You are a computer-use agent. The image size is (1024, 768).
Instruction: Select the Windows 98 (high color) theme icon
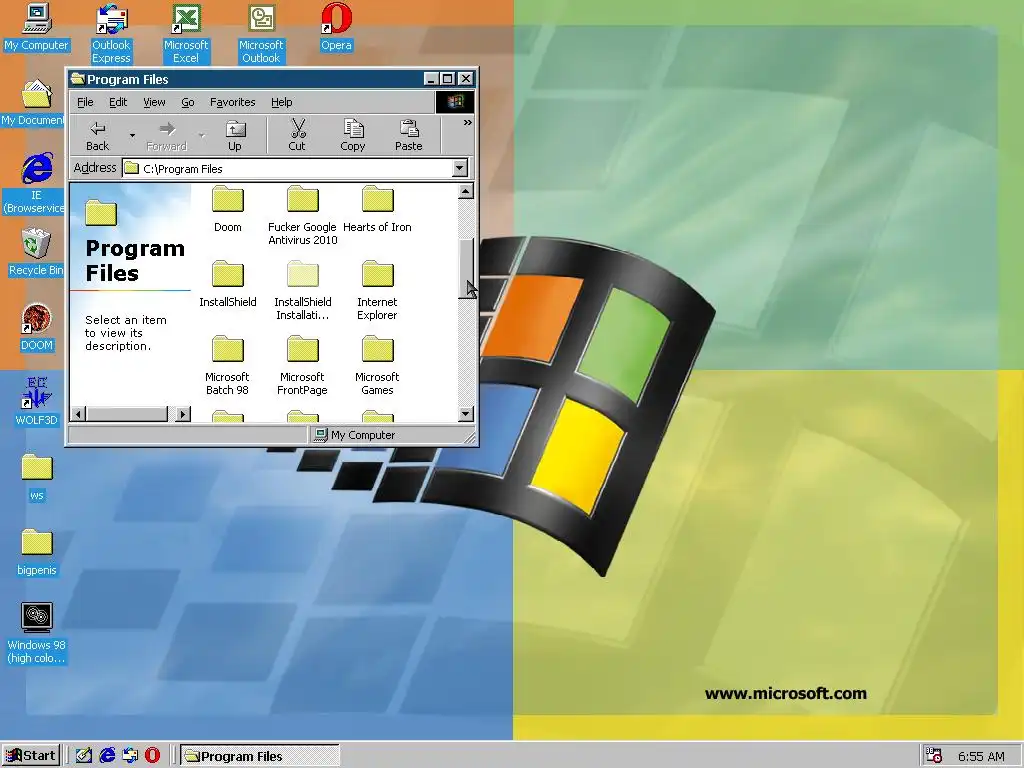pos(37,633)
